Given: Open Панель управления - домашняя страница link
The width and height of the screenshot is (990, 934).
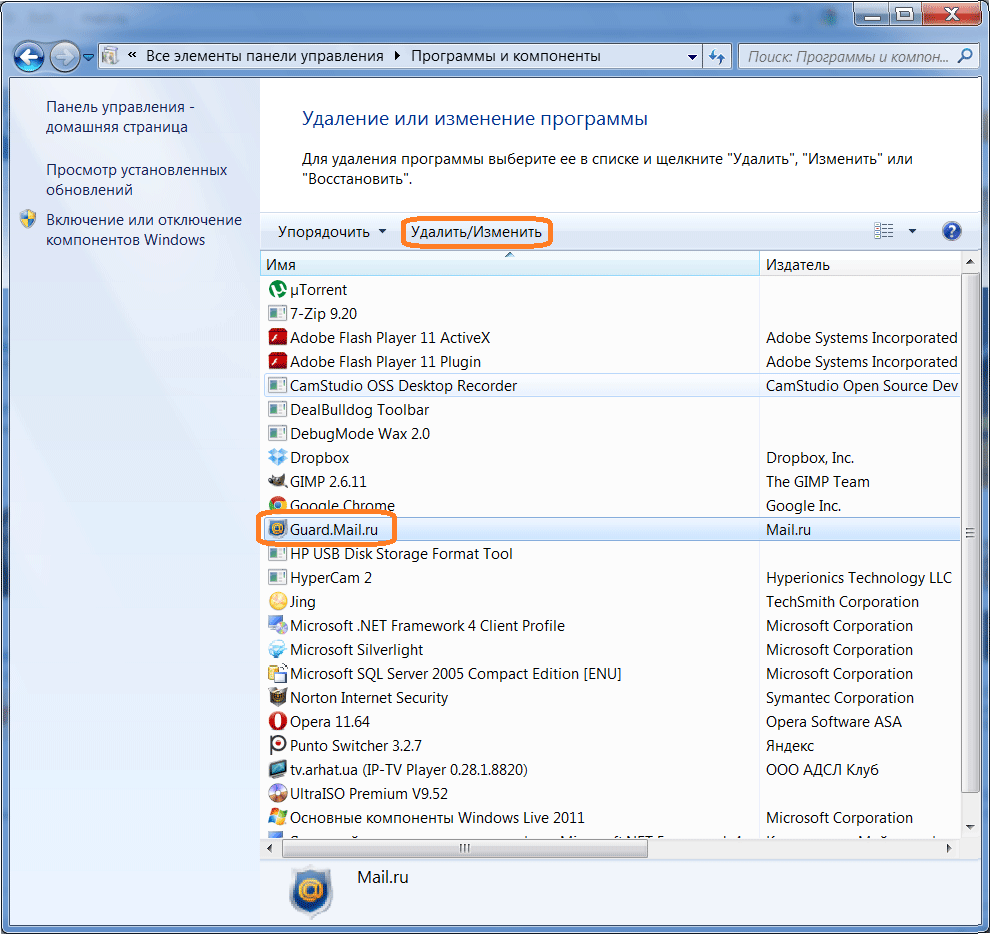Looking at the screenshot, I should pyautogui.click(x=120, y=117).
